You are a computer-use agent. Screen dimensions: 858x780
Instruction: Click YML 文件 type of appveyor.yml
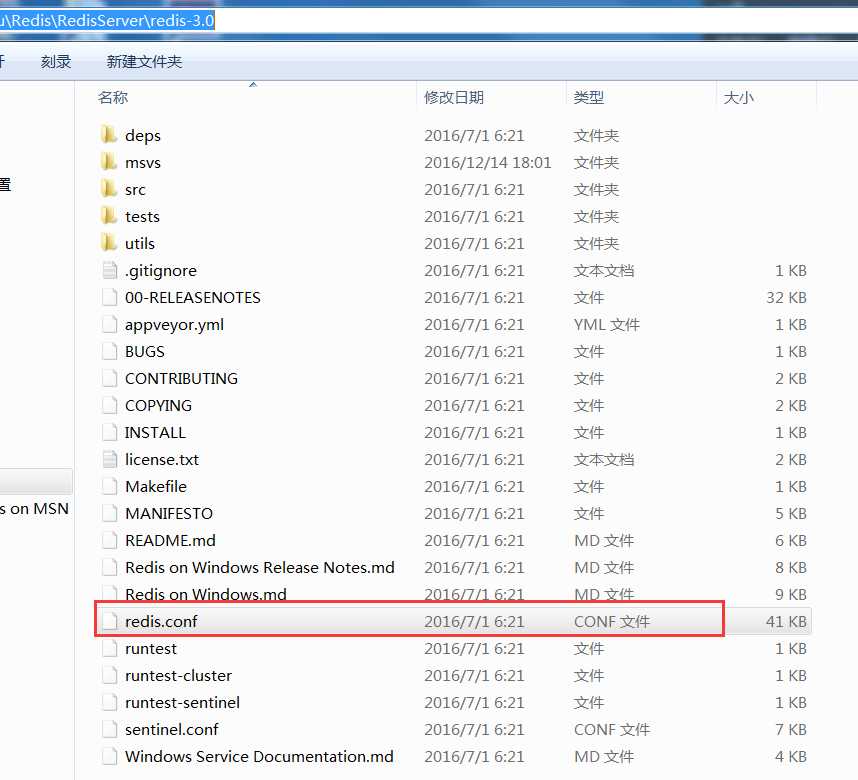tap(606, 325)
